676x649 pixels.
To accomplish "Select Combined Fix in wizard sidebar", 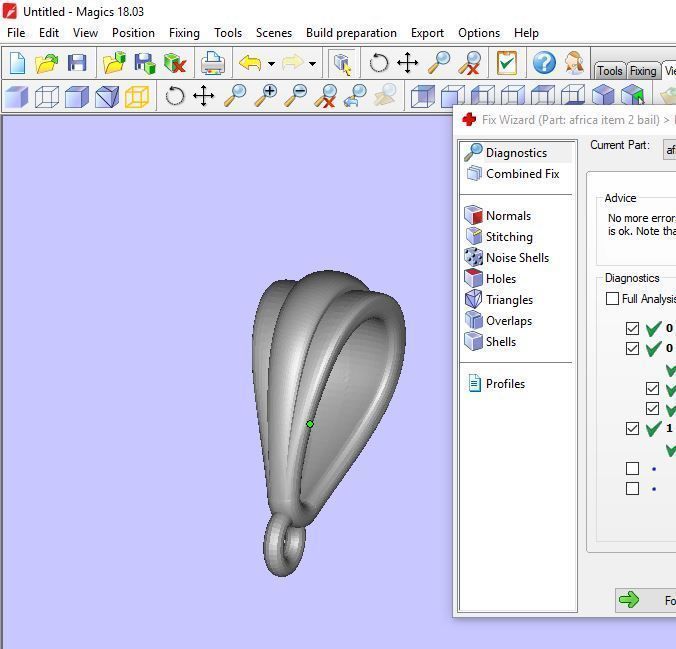I will (x=512, y=173).
